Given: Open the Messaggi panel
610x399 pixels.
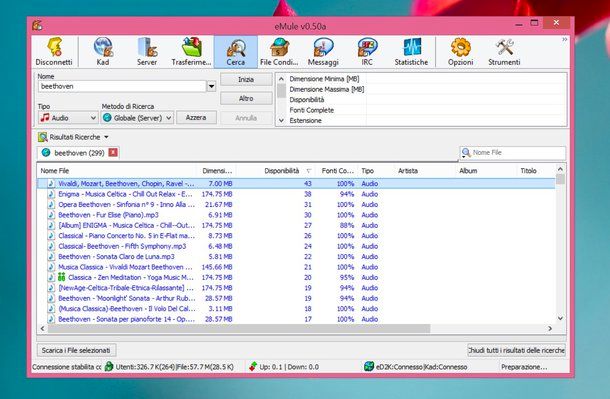Looking at the screenshot, I should [x=323, y=51].
